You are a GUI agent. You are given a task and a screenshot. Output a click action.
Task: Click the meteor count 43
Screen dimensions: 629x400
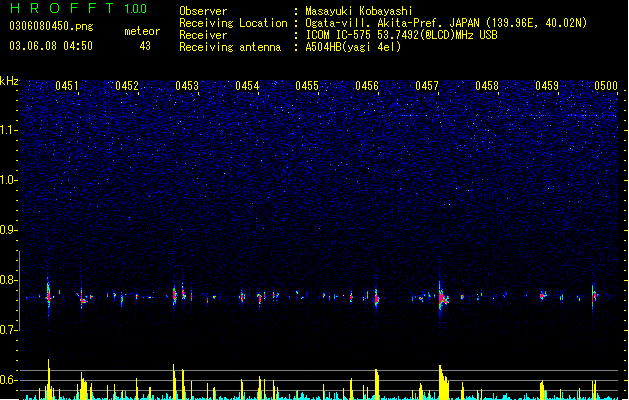145,46
